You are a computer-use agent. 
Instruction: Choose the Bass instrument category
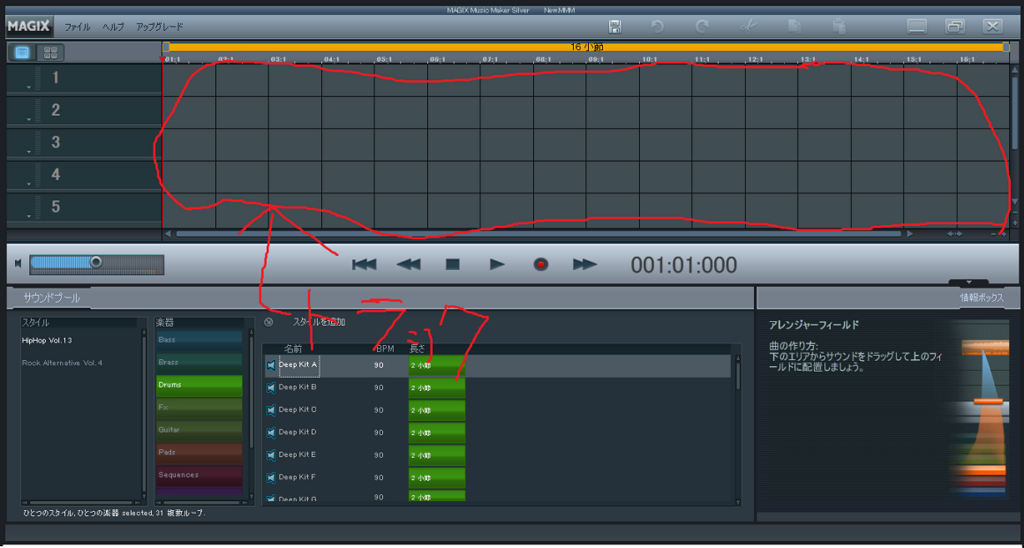[x=199, y=340]
